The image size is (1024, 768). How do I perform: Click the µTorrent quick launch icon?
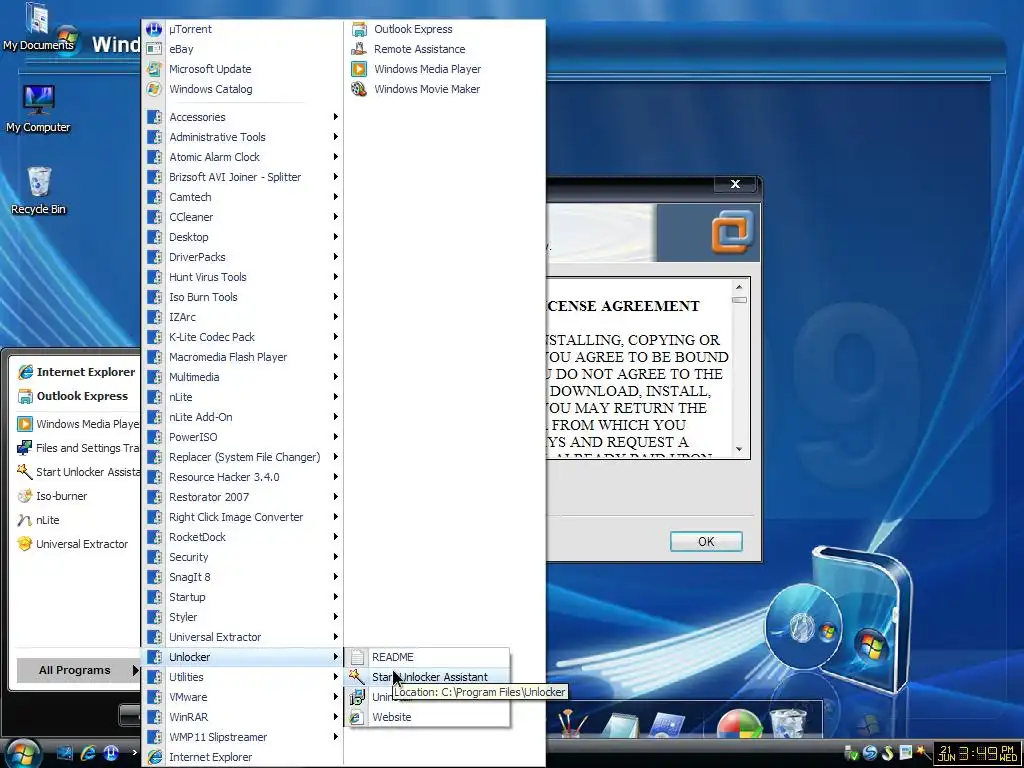(x=111, y=753)
